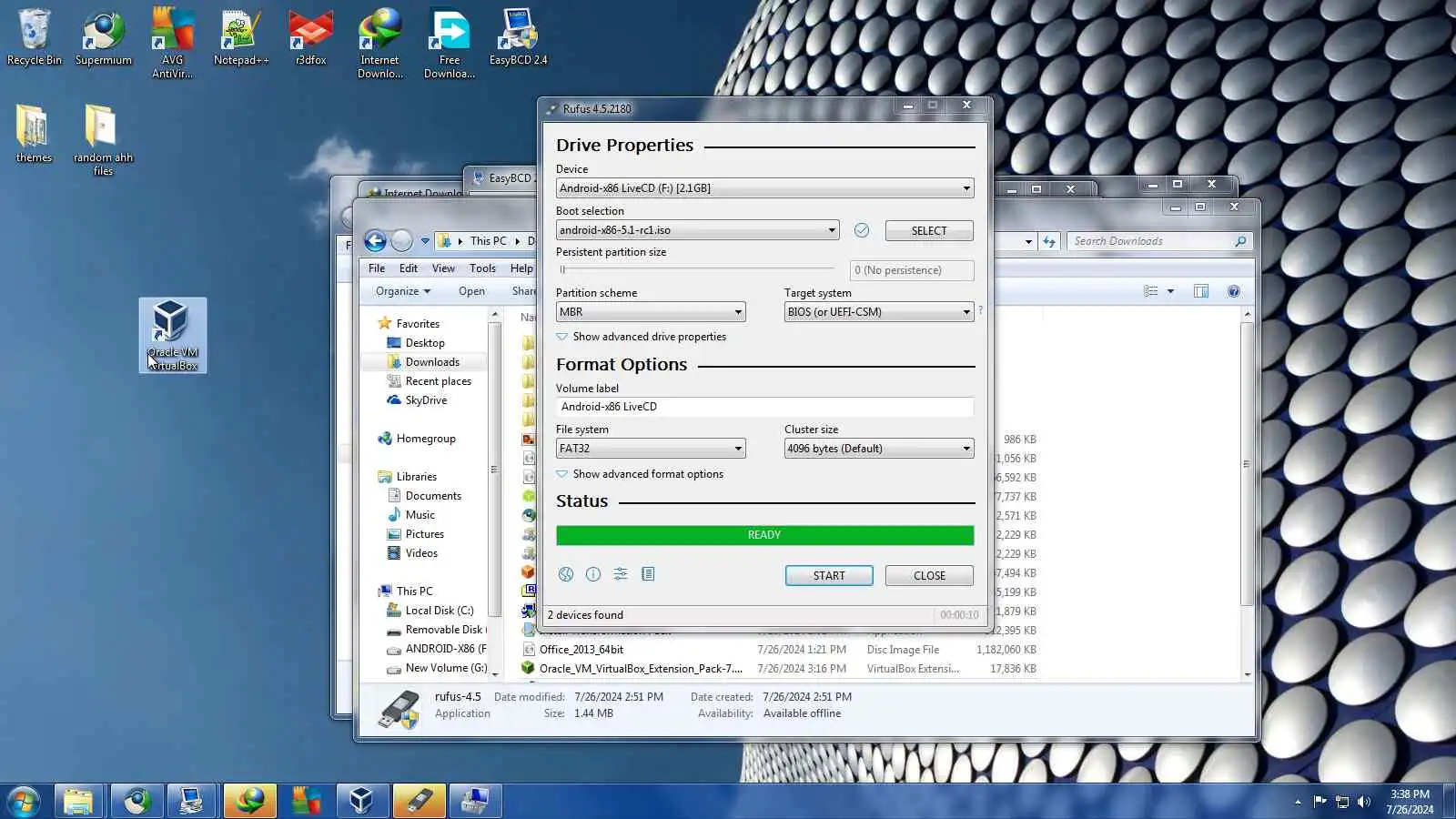Open the Edit menu in Explorer
Image resolution: width=1456 pixels, height=819 pixels.
409,268
